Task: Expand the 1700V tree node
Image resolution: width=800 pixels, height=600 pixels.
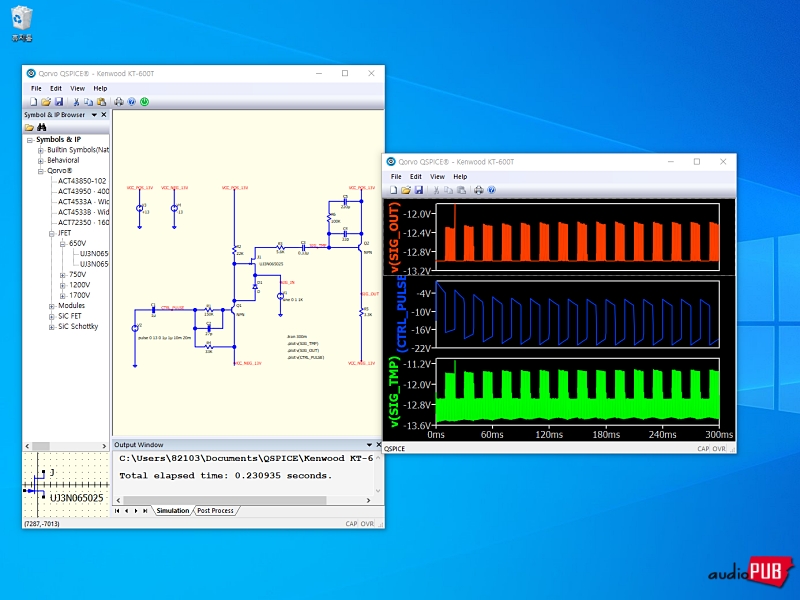Action: click(62, 296)
